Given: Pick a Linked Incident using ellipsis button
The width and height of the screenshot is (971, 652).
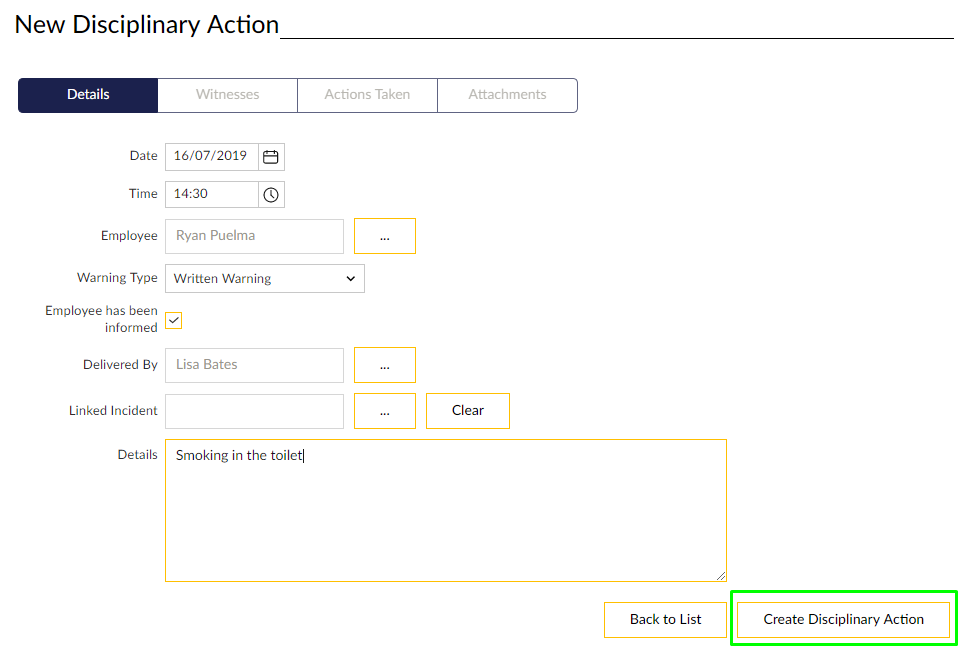Looking at the screenshot, I should tap(385, 411).
